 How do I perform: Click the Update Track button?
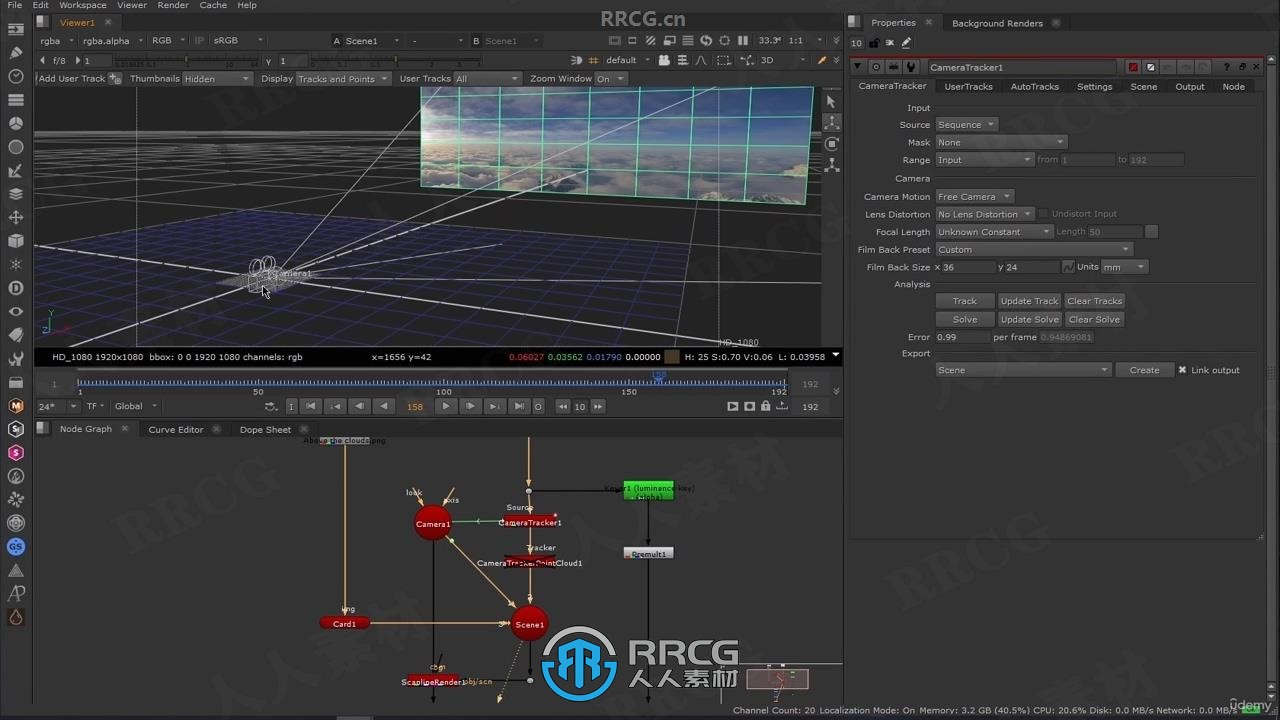coord(1029,301)
